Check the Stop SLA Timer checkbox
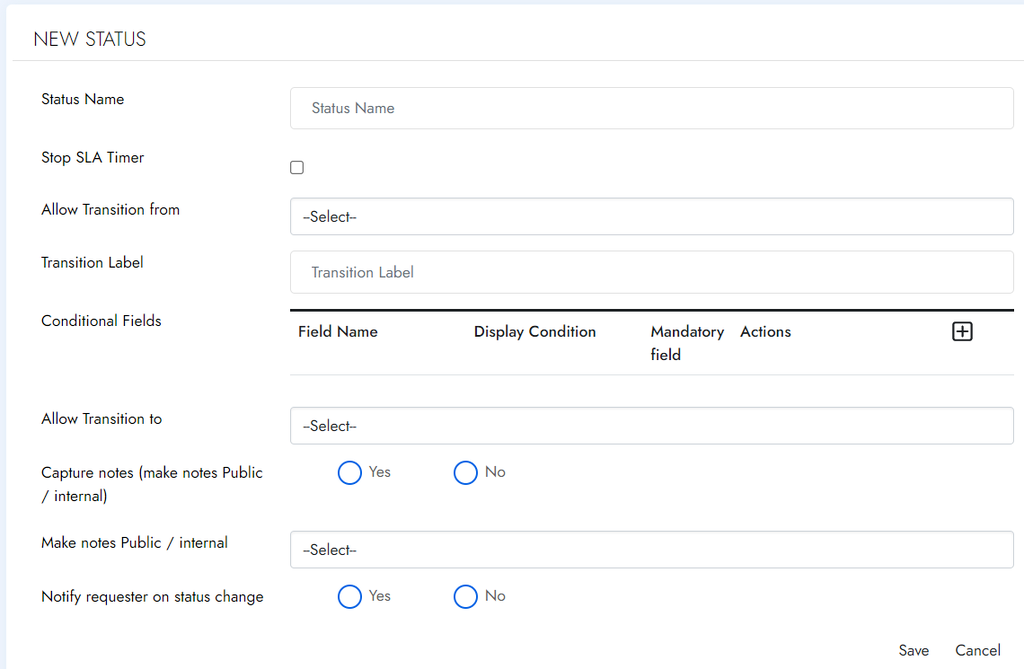 [297, 168]
